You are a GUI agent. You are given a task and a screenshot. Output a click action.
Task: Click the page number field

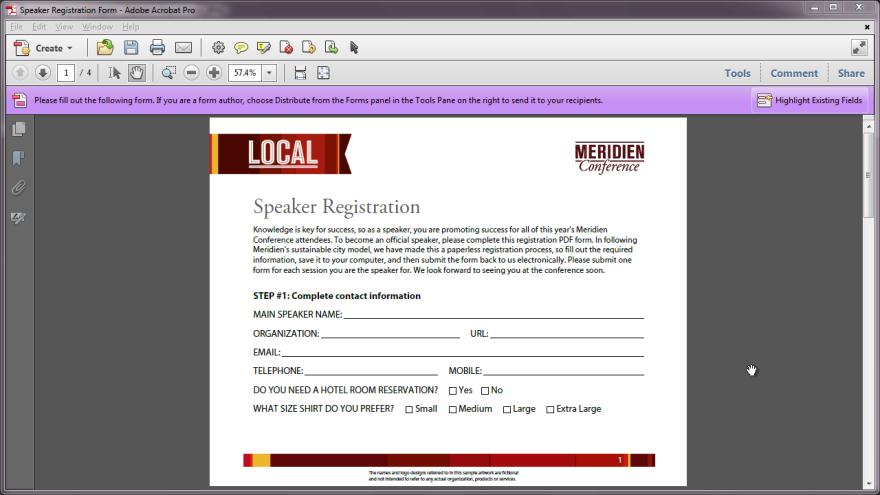[66, 73]
